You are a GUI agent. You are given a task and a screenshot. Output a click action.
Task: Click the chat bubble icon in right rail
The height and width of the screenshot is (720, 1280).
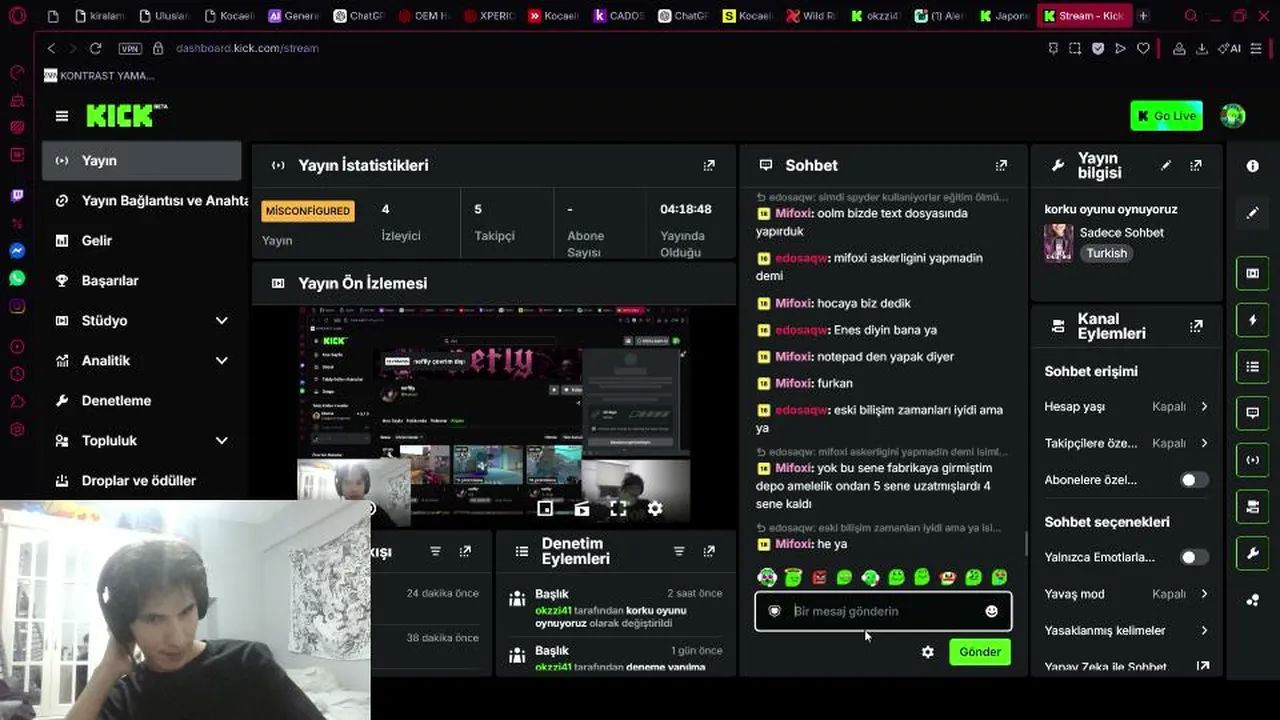[x=1253, y=413]
